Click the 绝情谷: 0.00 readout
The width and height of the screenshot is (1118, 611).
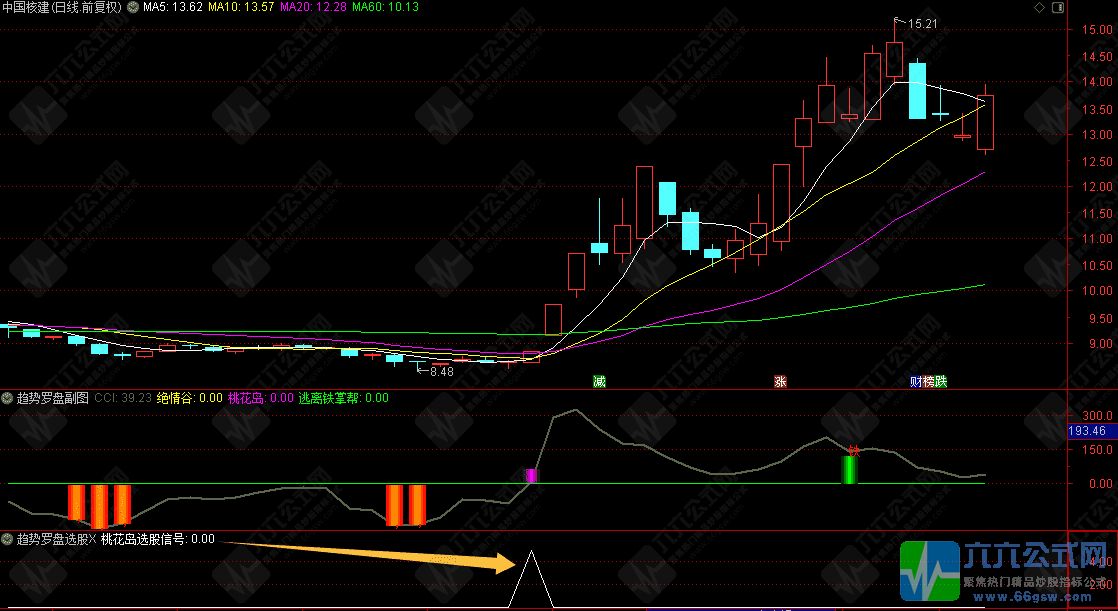pos(190,398)
